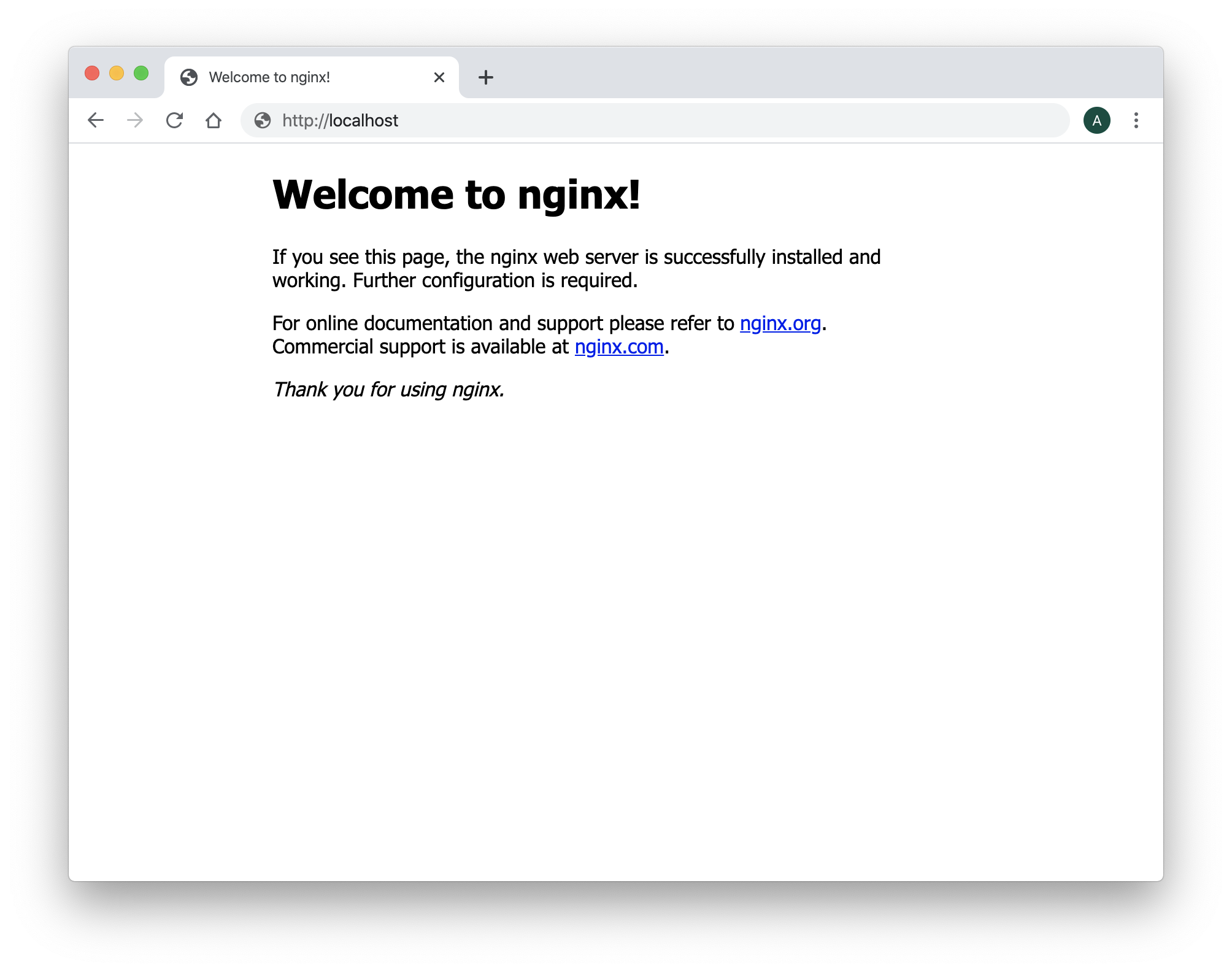The image size is (1232, 972).
Task: Click the yellow minimize window button
Action: pyautogui.click(x=117, y=73)
